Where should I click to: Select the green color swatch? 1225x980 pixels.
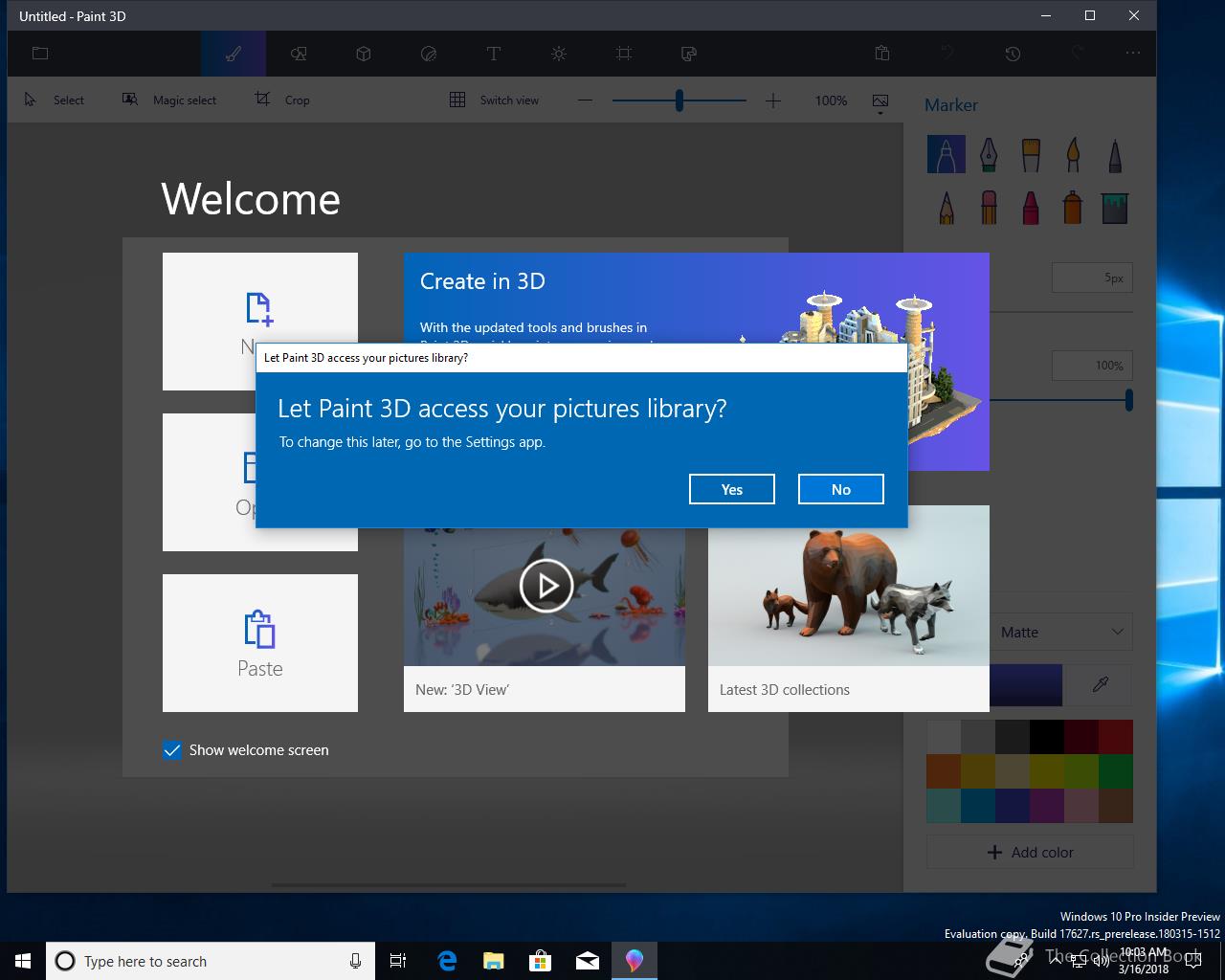(x=1115, y=771)
